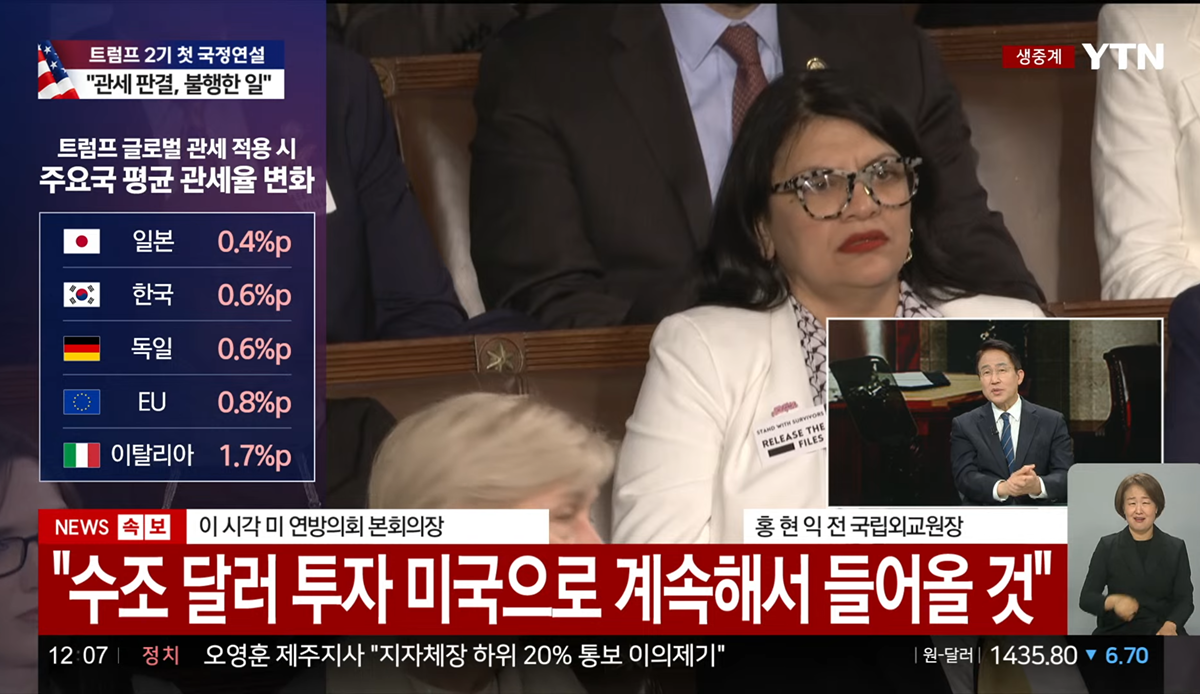The width and height of the screenshot is (1200, 694).
Task: Click the blue down arrow beside 6.70
Action: [x=1091, y=656]
